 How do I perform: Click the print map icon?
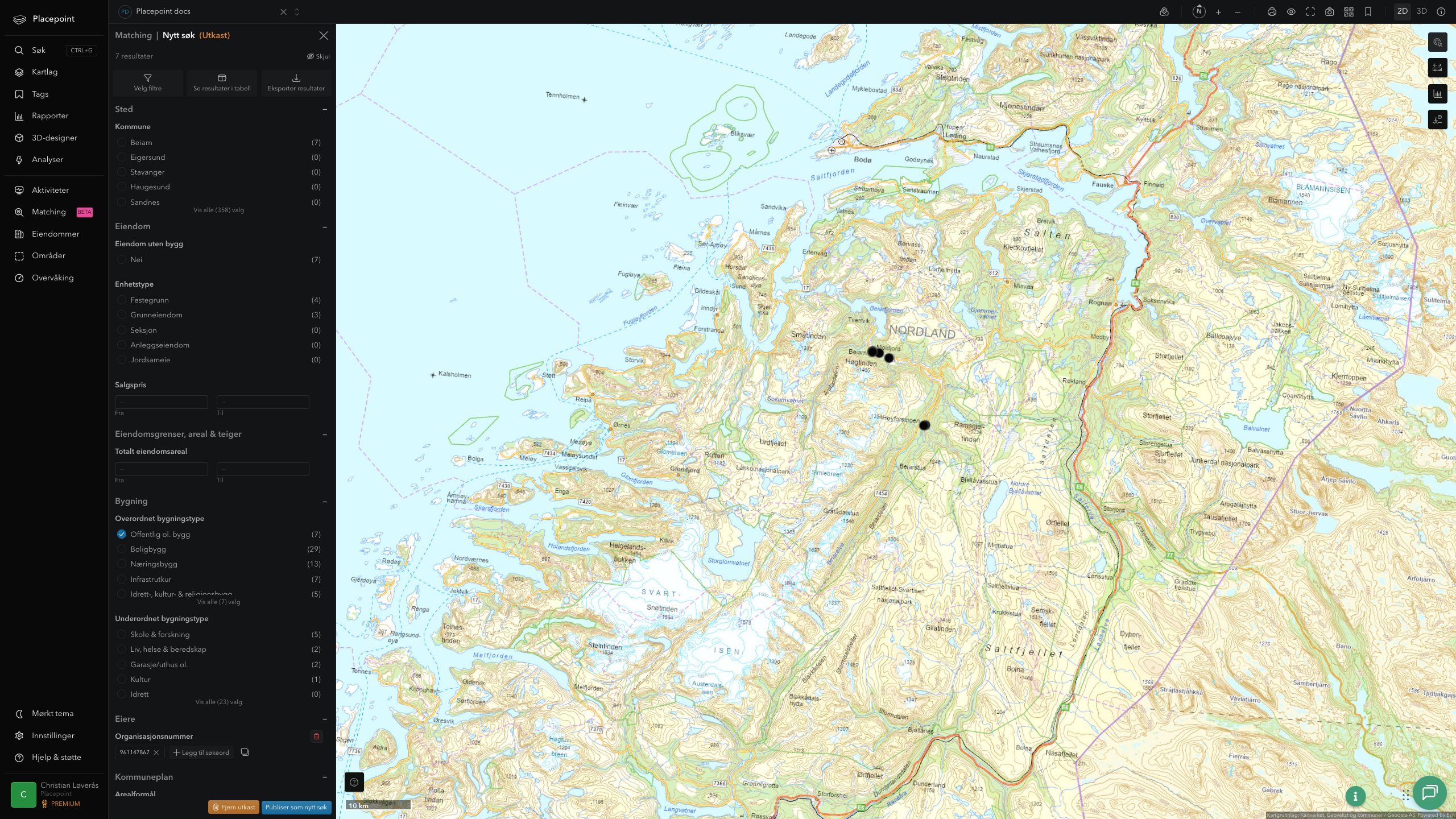coord(1272,12)
